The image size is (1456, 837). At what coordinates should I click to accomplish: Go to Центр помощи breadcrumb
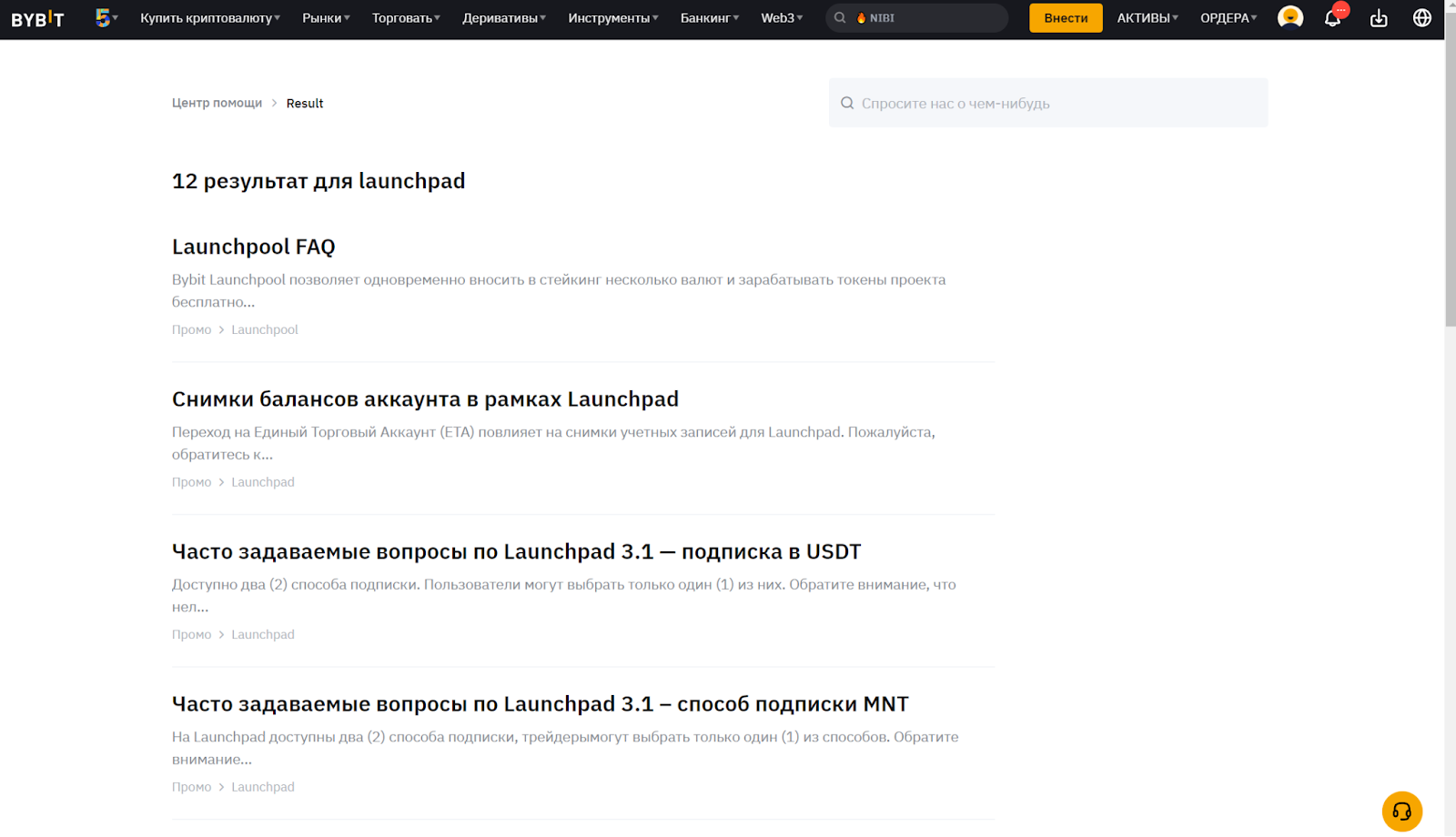click(217, 103)
